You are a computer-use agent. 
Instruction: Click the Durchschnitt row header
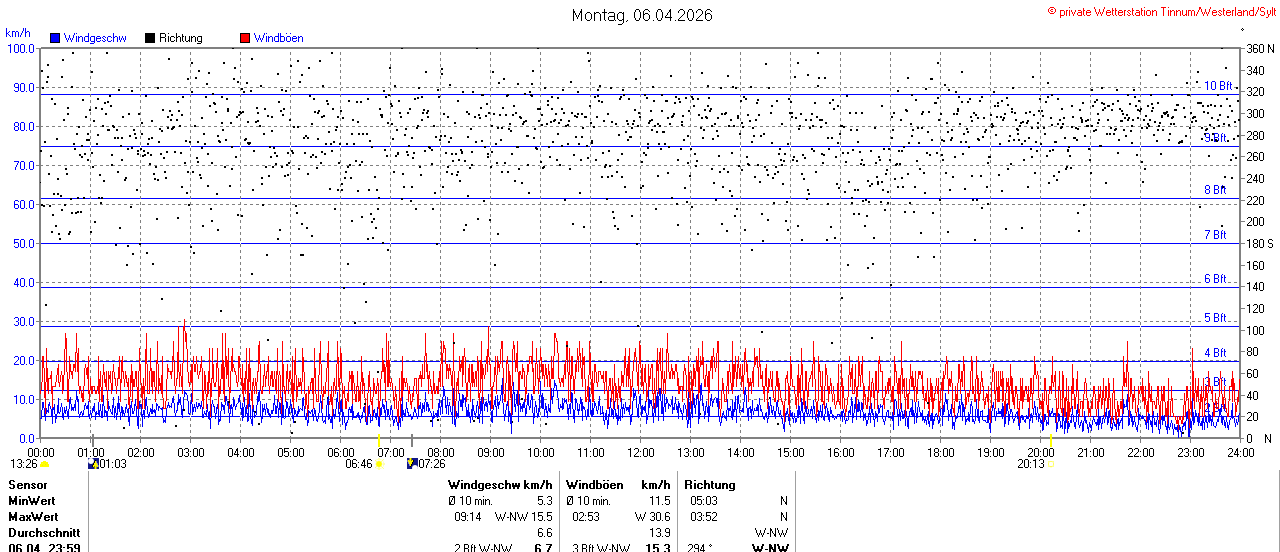(x=43, y=533)
